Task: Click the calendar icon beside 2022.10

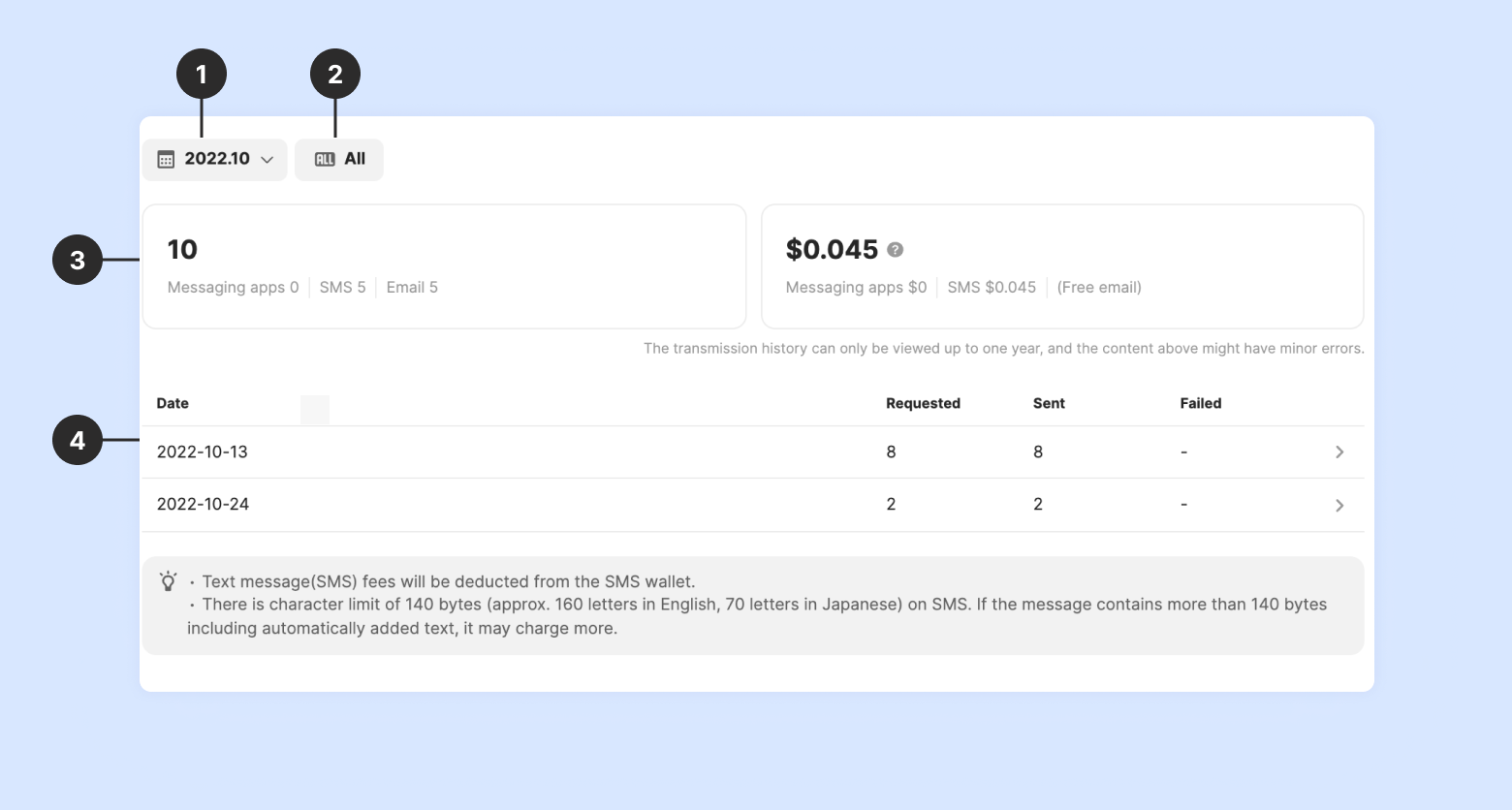Action: point(166,159)
